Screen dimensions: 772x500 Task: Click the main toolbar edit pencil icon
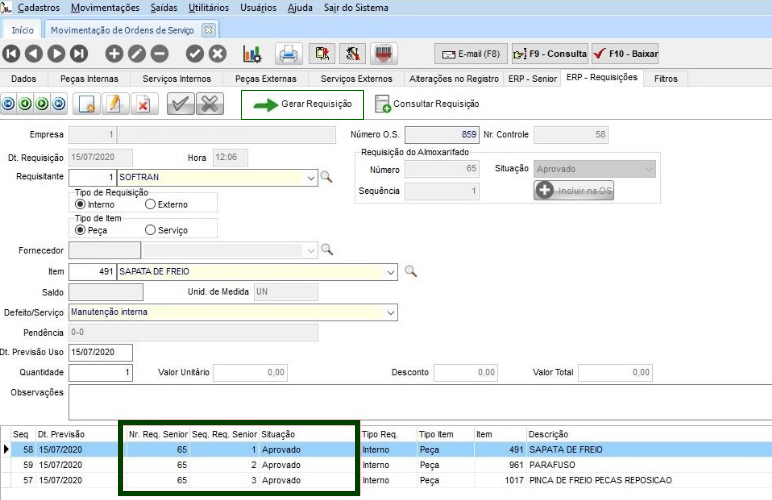(x=137, y=54)
